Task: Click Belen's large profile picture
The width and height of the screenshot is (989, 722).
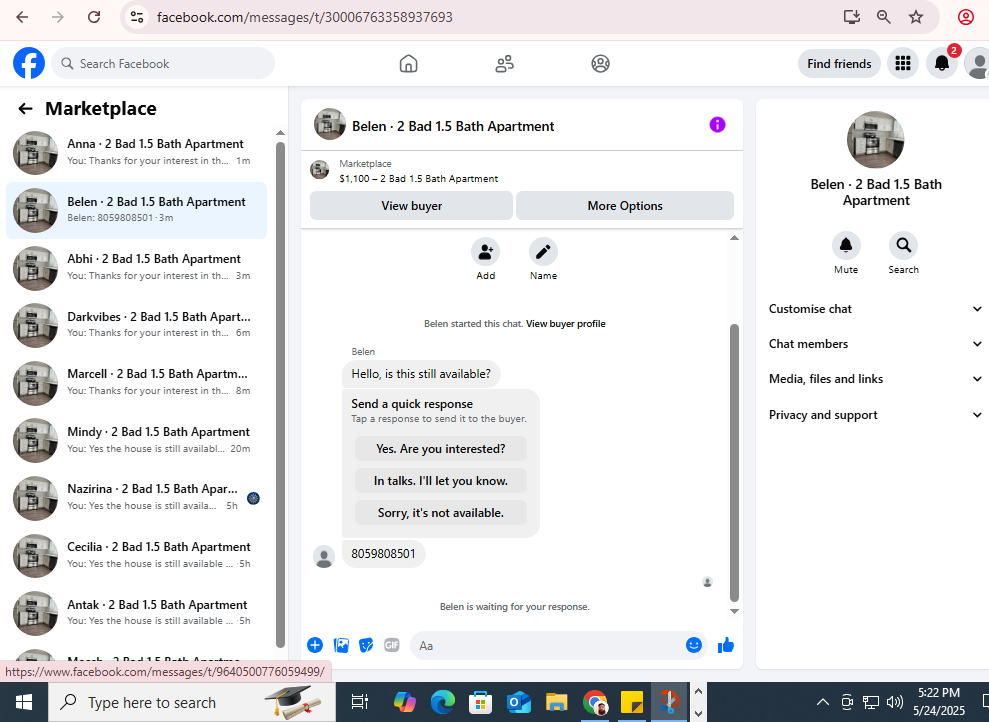Action: point(875,140)
